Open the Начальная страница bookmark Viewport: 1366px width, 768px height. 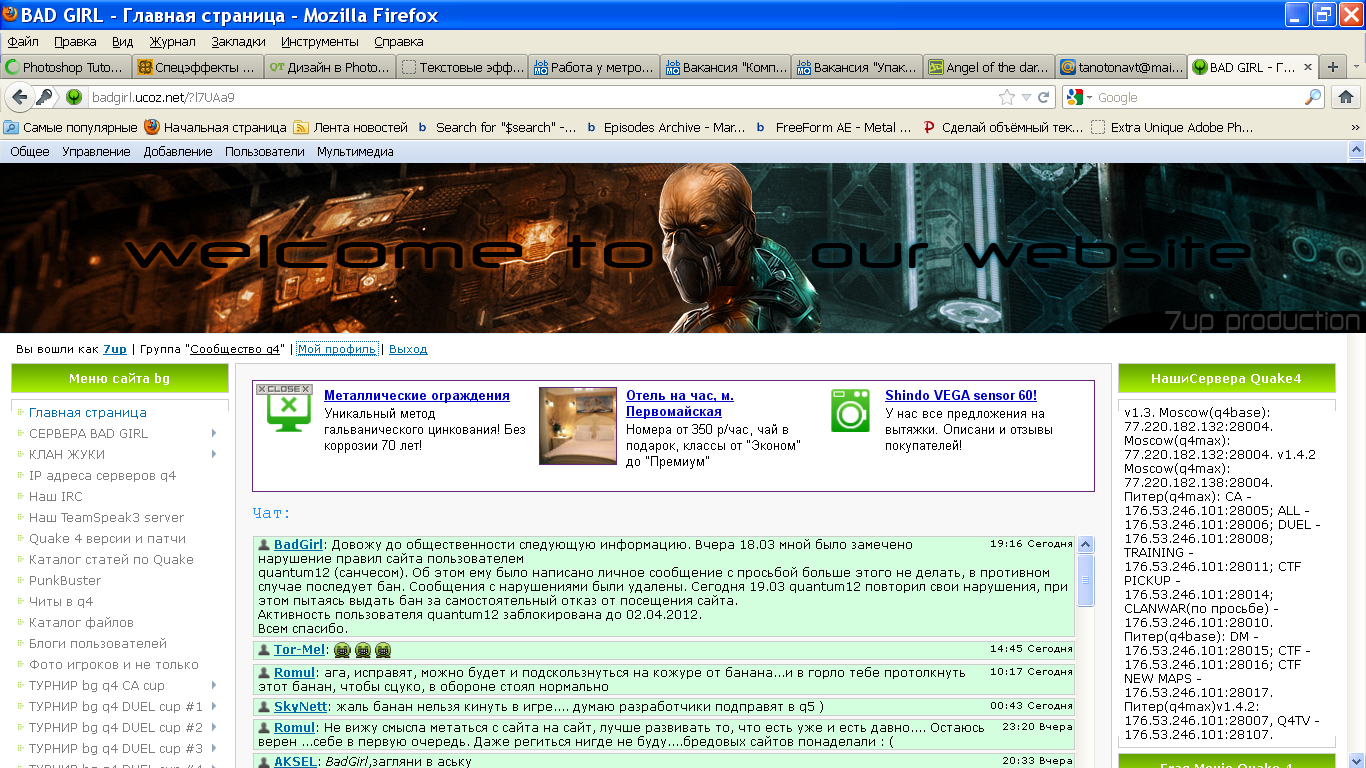point(215,127)
